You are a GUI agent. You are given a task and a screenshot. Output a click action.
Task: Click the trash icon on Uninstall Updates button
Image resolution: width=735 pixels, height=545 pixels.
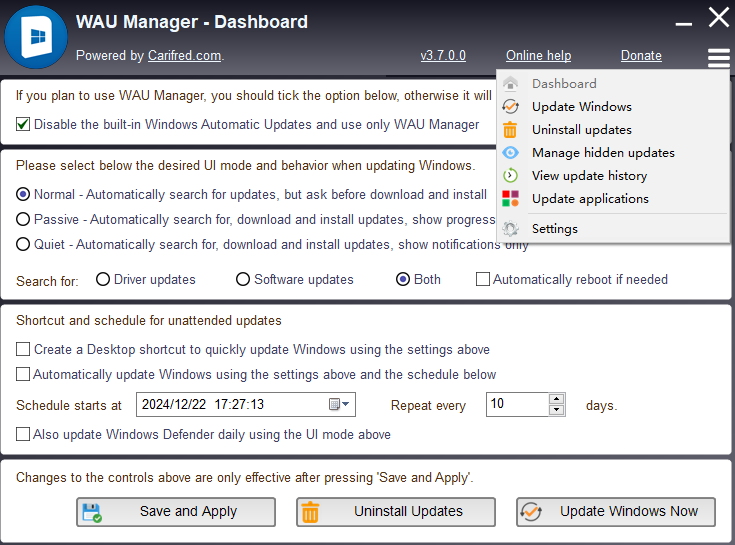(310, 512)
